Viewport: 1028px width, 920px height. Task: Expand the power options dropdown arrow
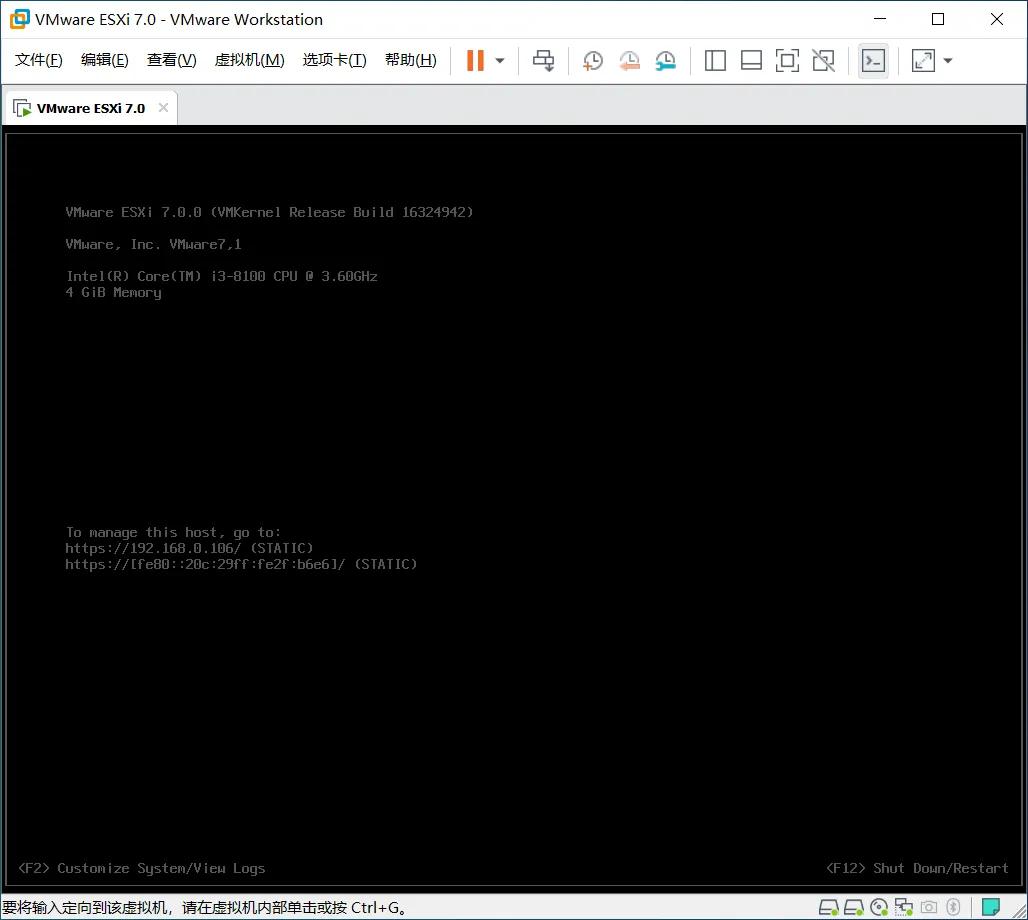pyautogui.click(x=500, y=61)
